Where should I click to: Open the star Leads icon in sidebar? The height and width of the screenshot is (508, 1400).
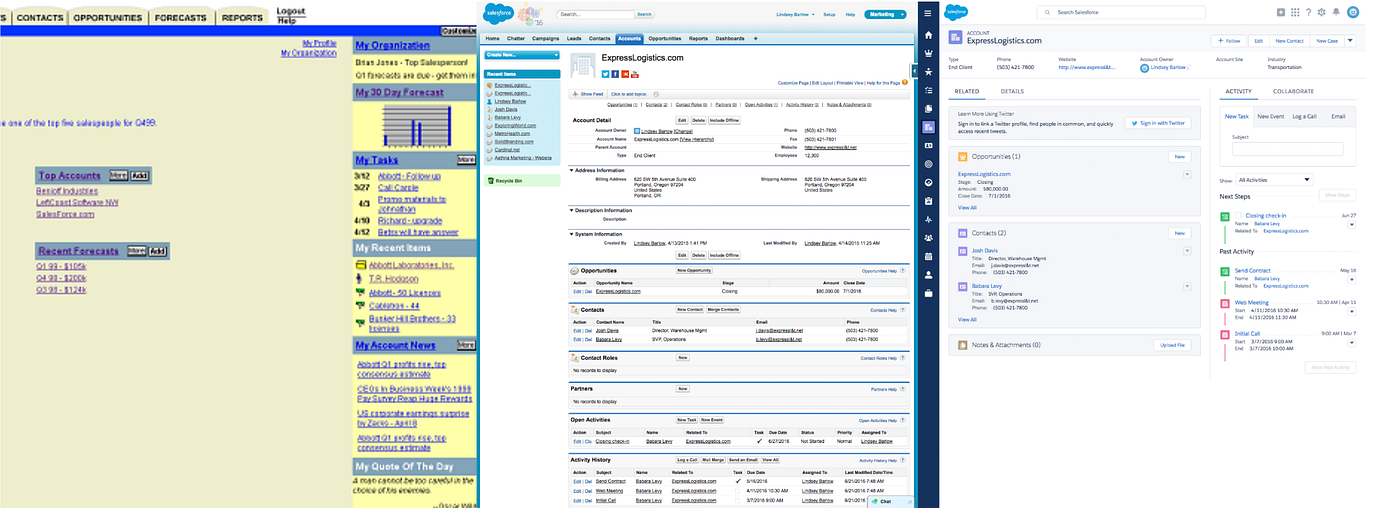[928, 72]
